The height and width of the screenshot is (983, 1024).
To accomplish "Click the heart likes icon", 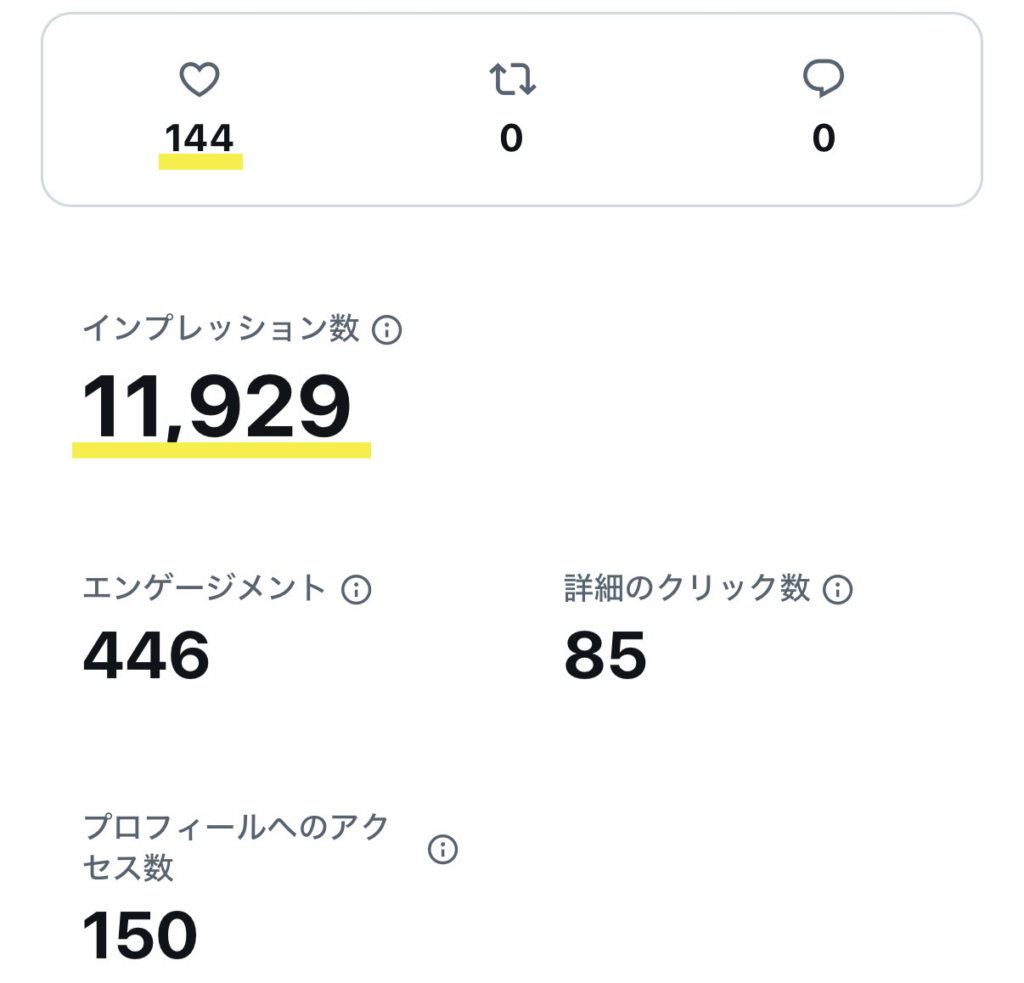I will coord(199,80).
